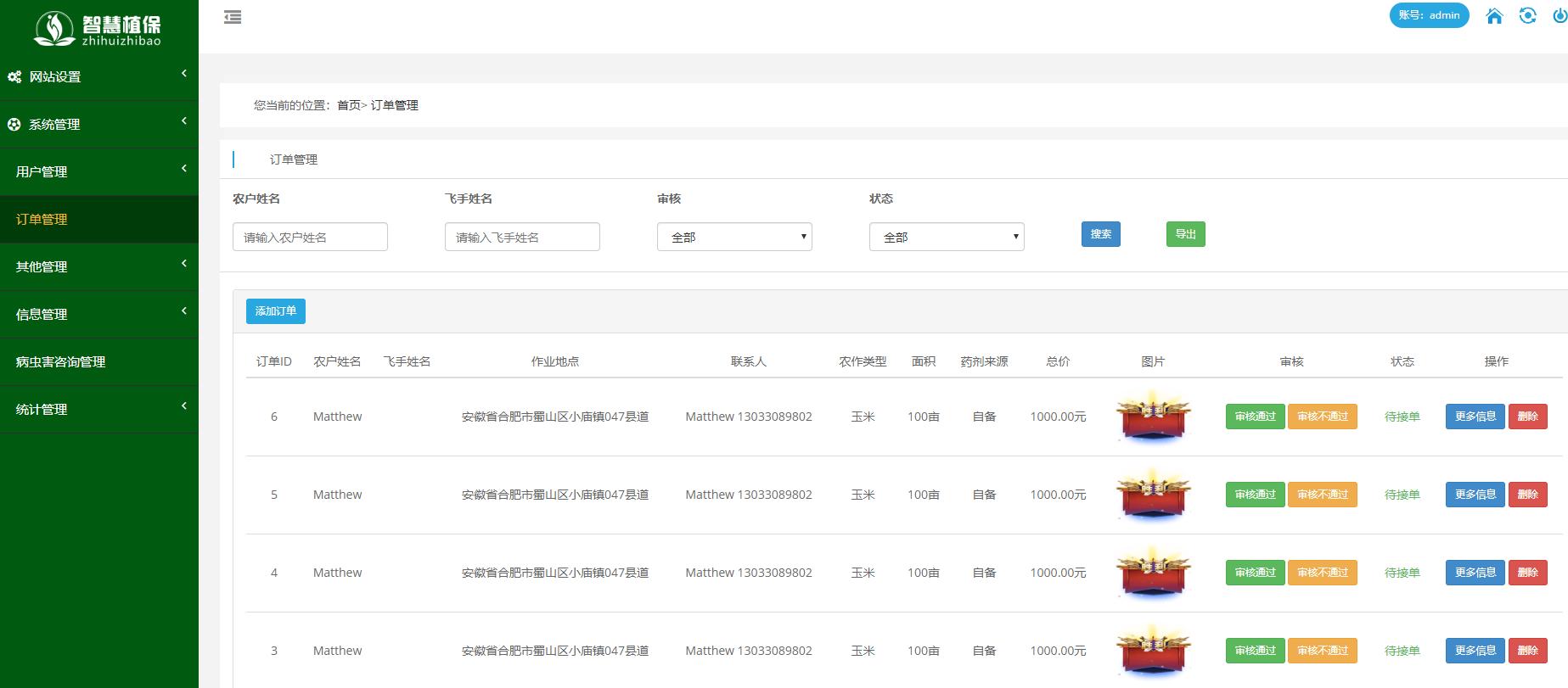
Task: Expand the 用户管理 sidebar menu
Action: (x=98, y=171)
